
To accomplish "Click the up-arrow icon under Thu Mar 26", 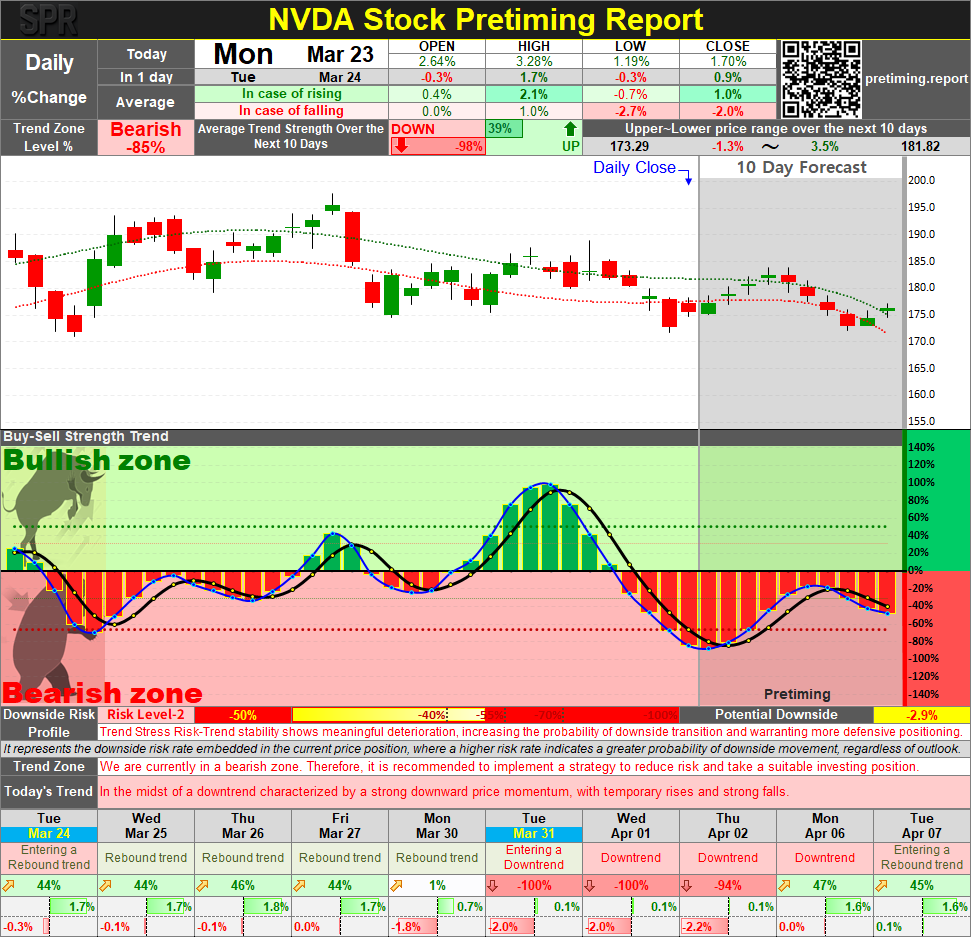I will 202,886.
